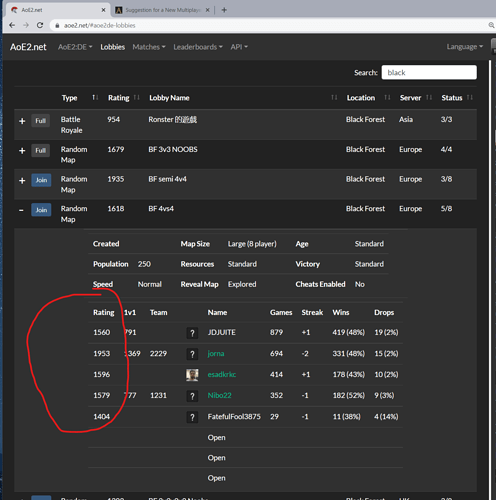Click the Map Size value Large (8 player)

(x=252, y=244)
